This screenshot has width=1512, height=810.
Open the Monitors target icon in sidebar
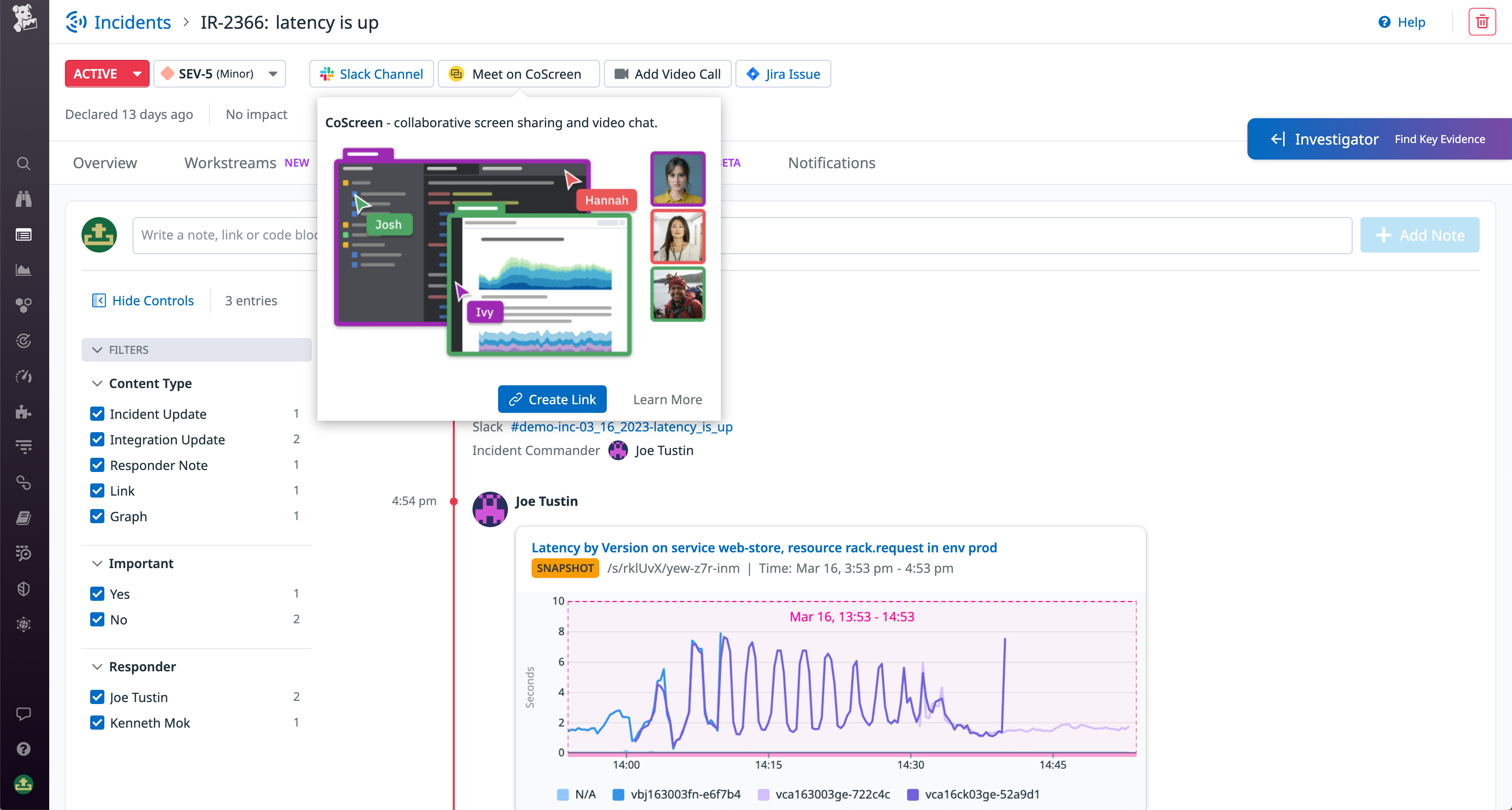pyautogui.click(x=24, y=341)
